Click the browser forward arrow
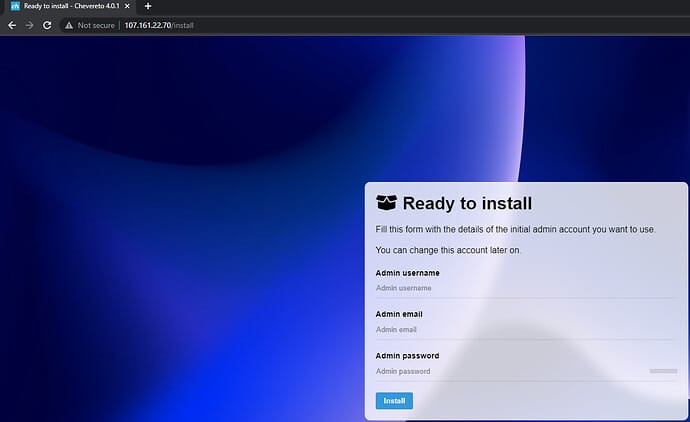690x422 pixels. (x=29, y=24)
